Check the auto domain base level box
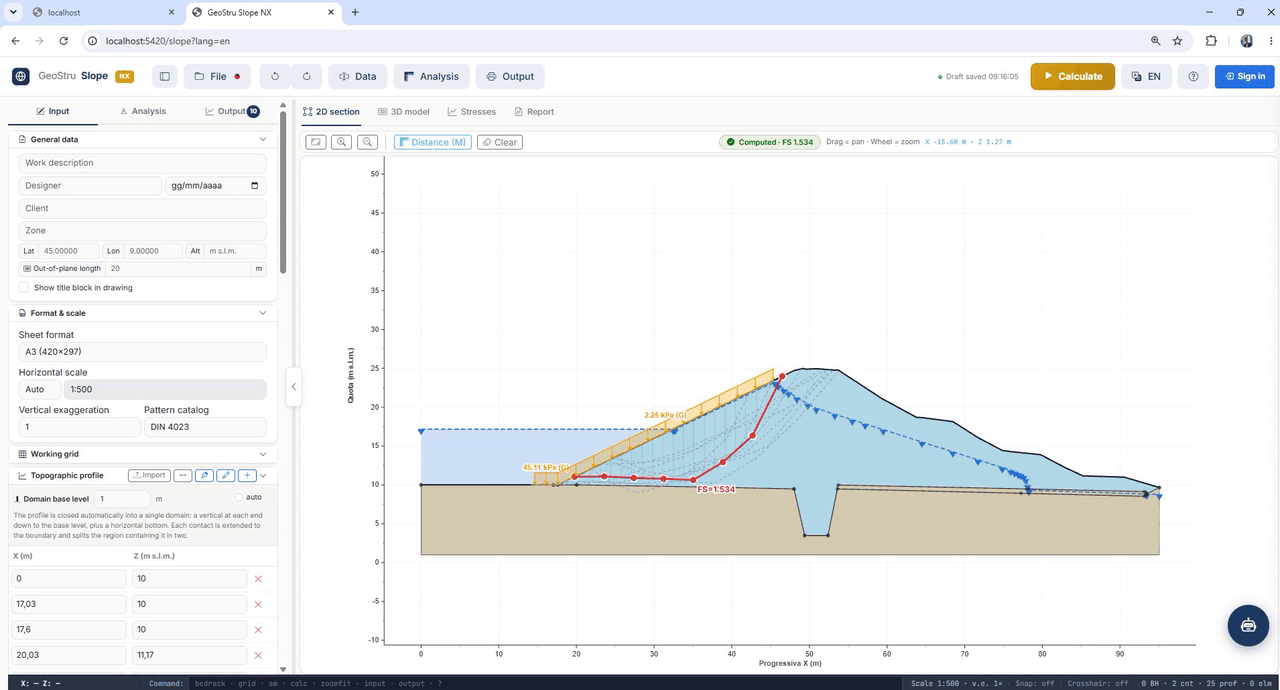Image resolution: width=1280 pixels, height=690 pixels. point(239,497)
